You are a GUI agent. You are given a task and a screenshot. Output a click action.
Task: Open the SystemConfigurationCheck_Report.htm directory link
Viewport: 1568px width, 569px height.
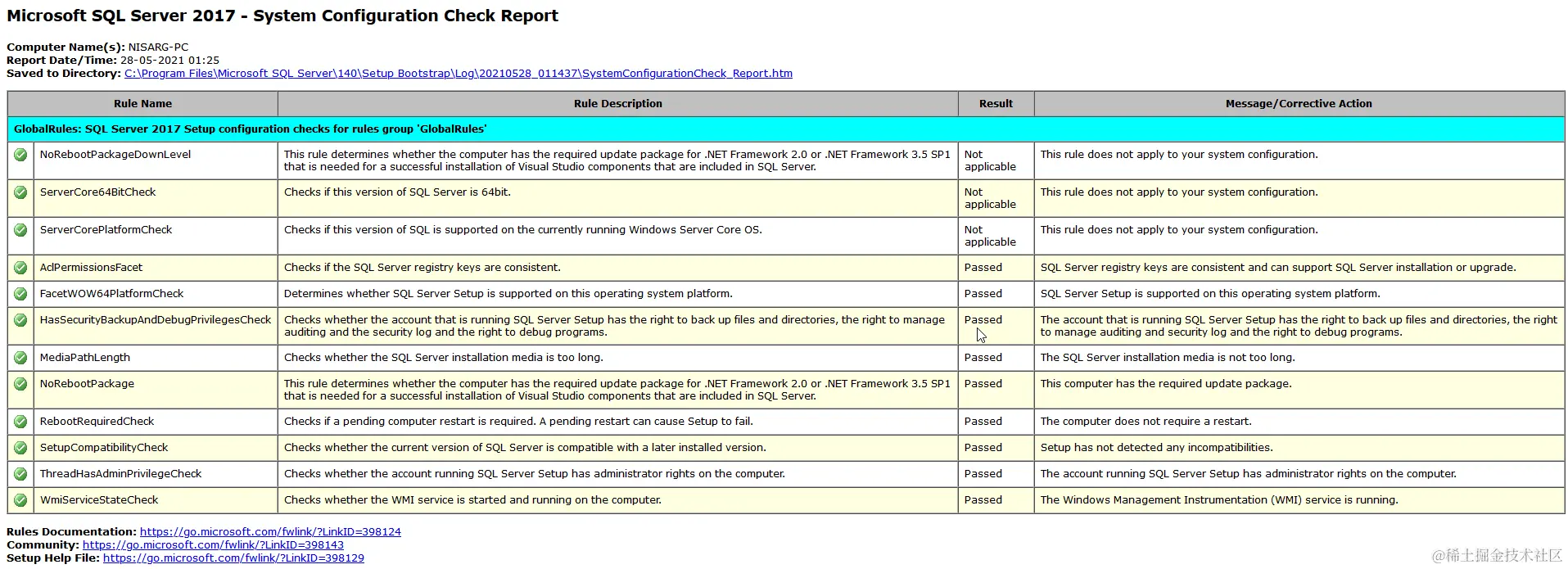459,74
